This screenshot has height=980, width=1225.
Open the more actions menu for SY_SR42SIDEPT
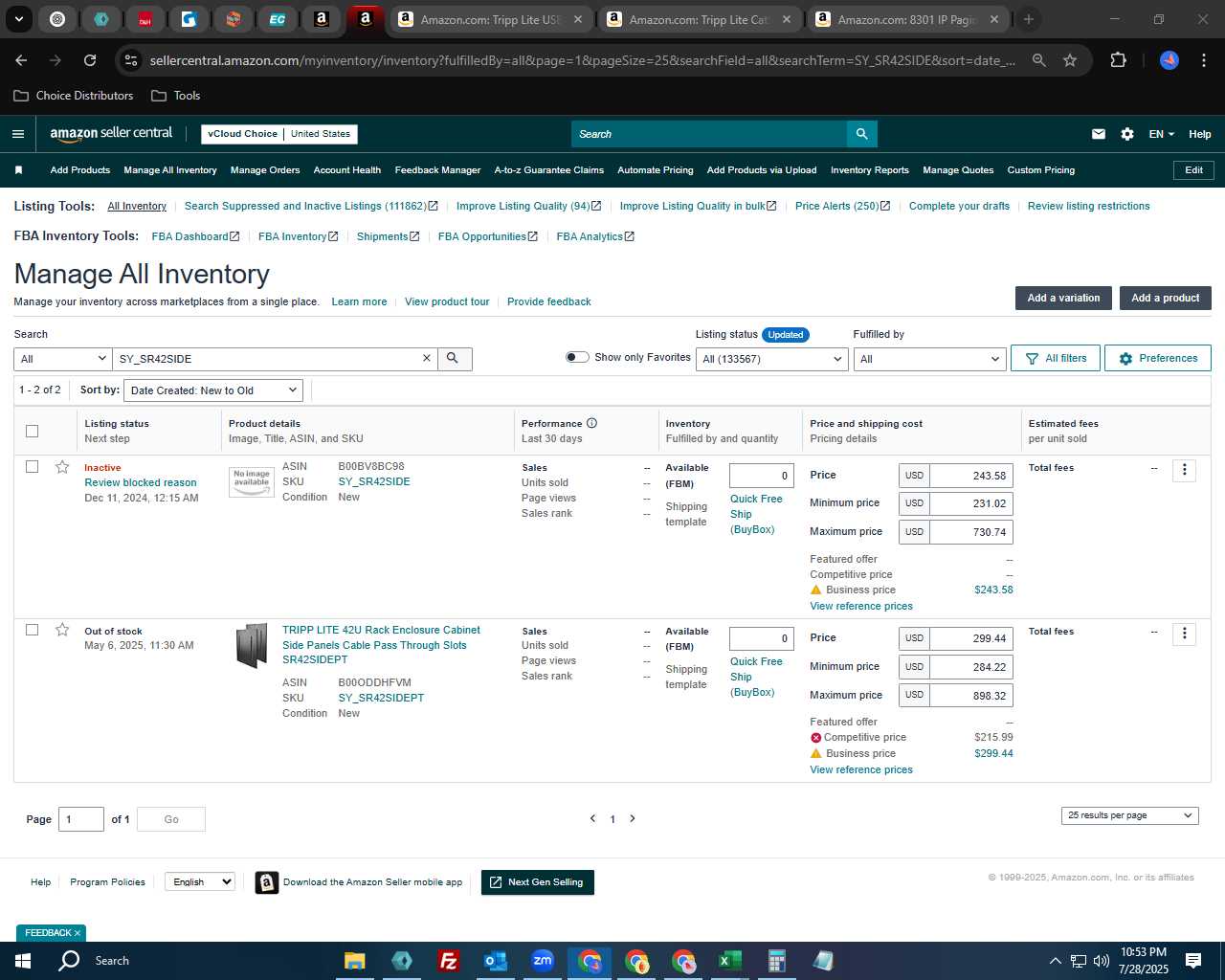pos(1184,634)
